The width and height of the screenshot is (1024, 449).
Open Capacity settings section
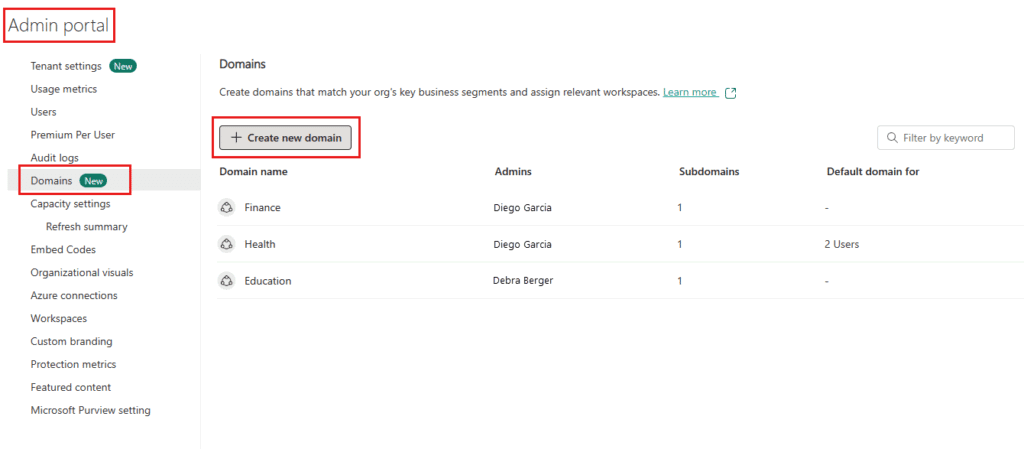click(x=70, y=204)
